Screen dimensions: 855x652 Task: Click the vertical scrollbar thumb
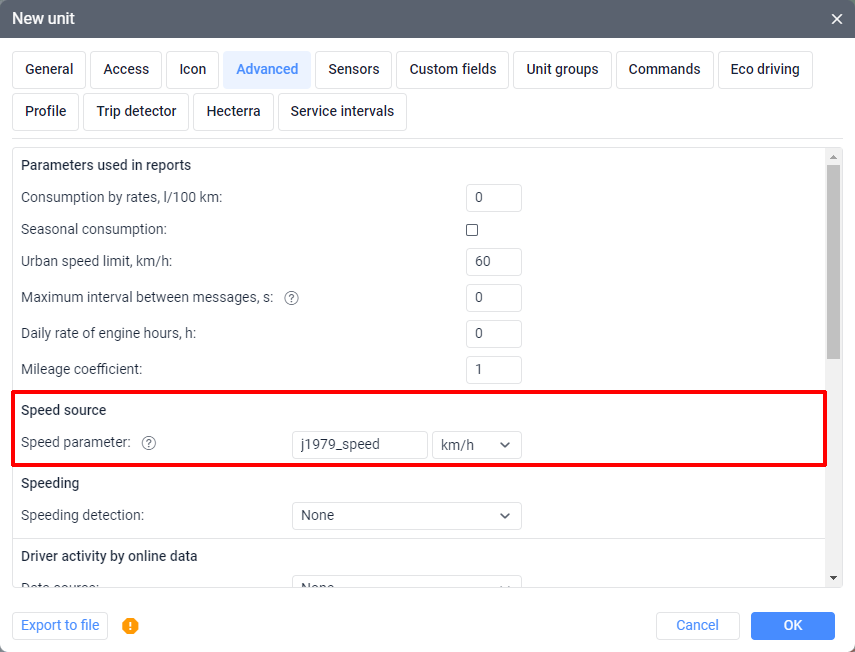point(833,260)
